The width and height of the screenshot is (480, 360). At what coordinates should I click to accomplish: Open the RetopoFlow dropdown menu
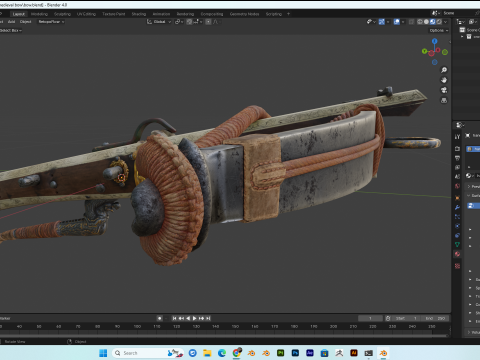(51, 22)
